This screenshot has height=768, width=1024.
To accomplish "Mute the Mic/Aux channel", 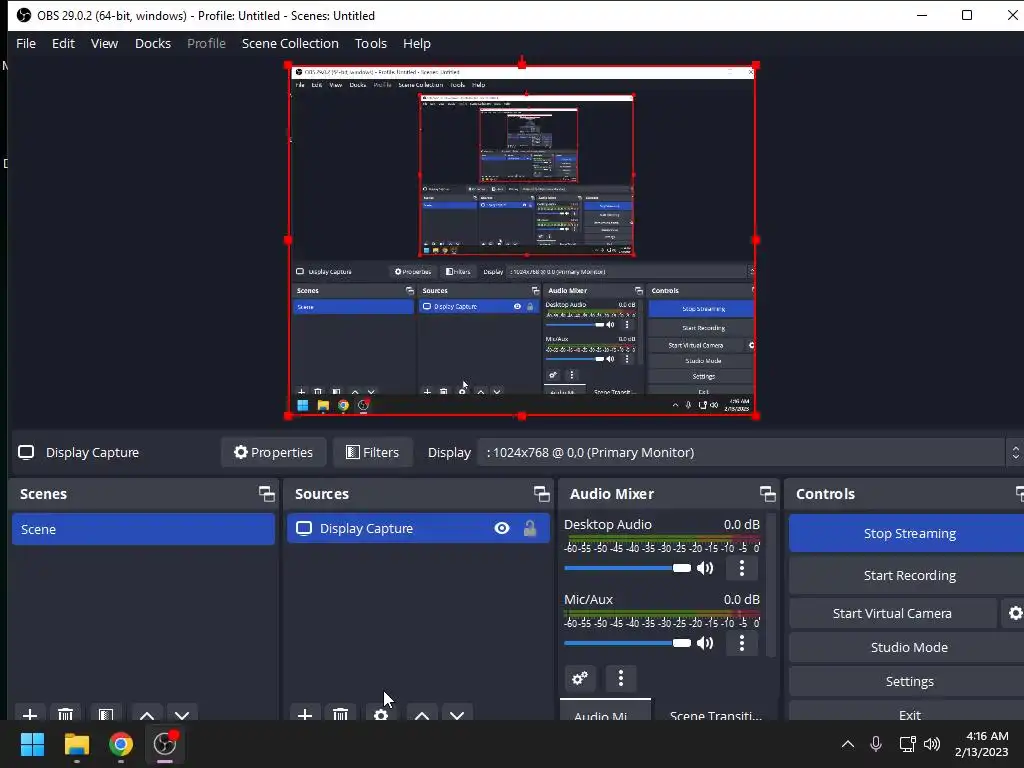I will pos(705,643).
